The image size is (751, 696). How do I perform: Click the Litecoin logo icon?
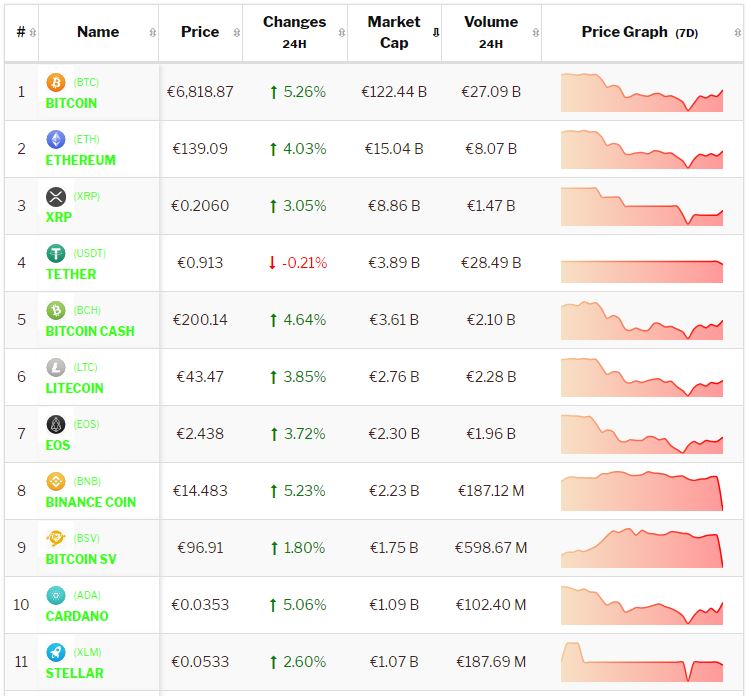(56, 367)
